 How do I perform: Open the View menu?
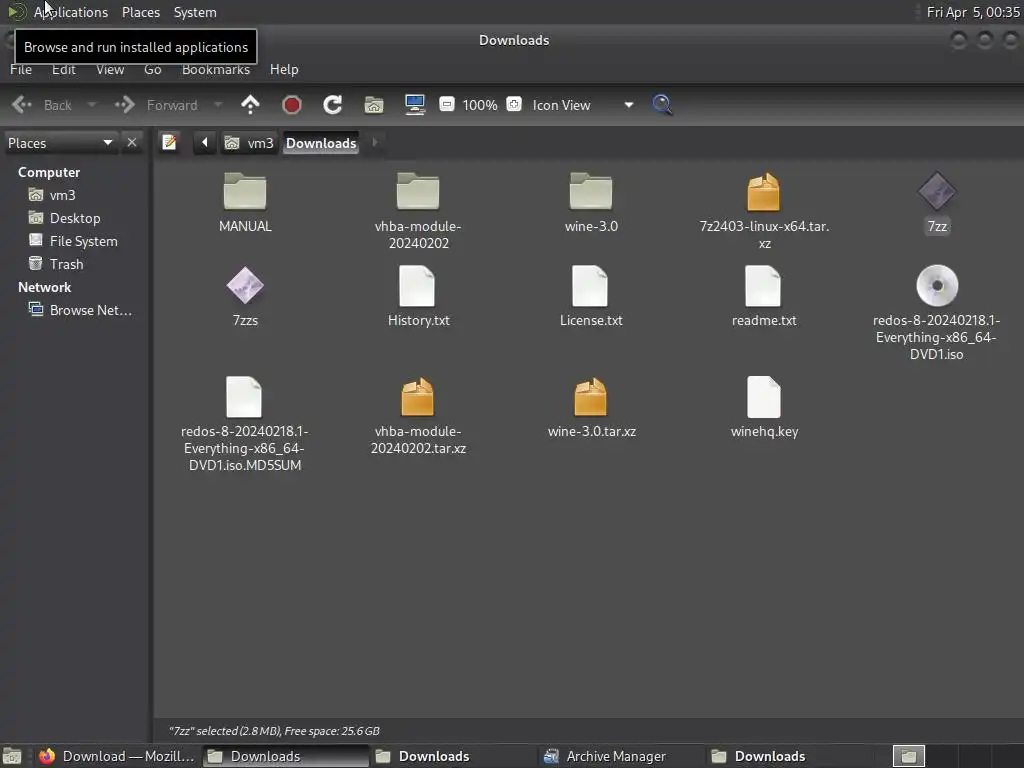110,69
